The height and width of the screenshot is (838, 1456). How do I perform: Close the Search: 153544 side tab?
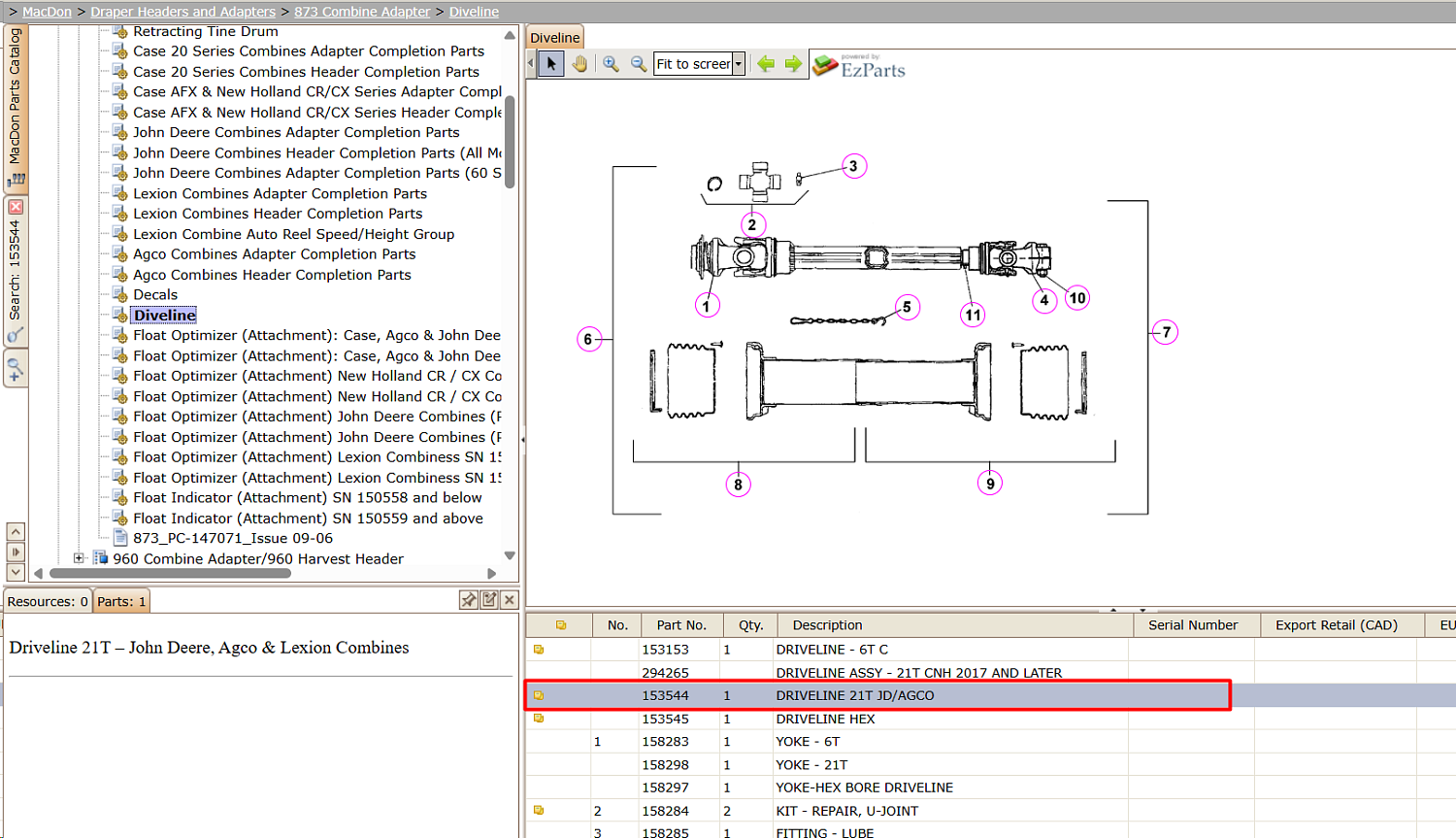[x=16, y=207]
